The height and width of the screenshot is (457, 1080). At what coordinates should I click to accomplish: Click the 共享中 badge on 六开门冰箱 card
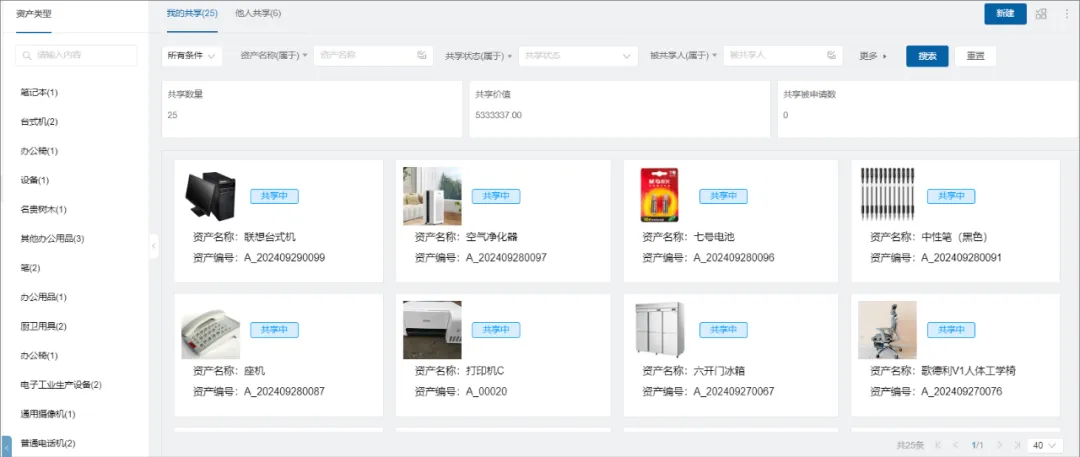723,330
